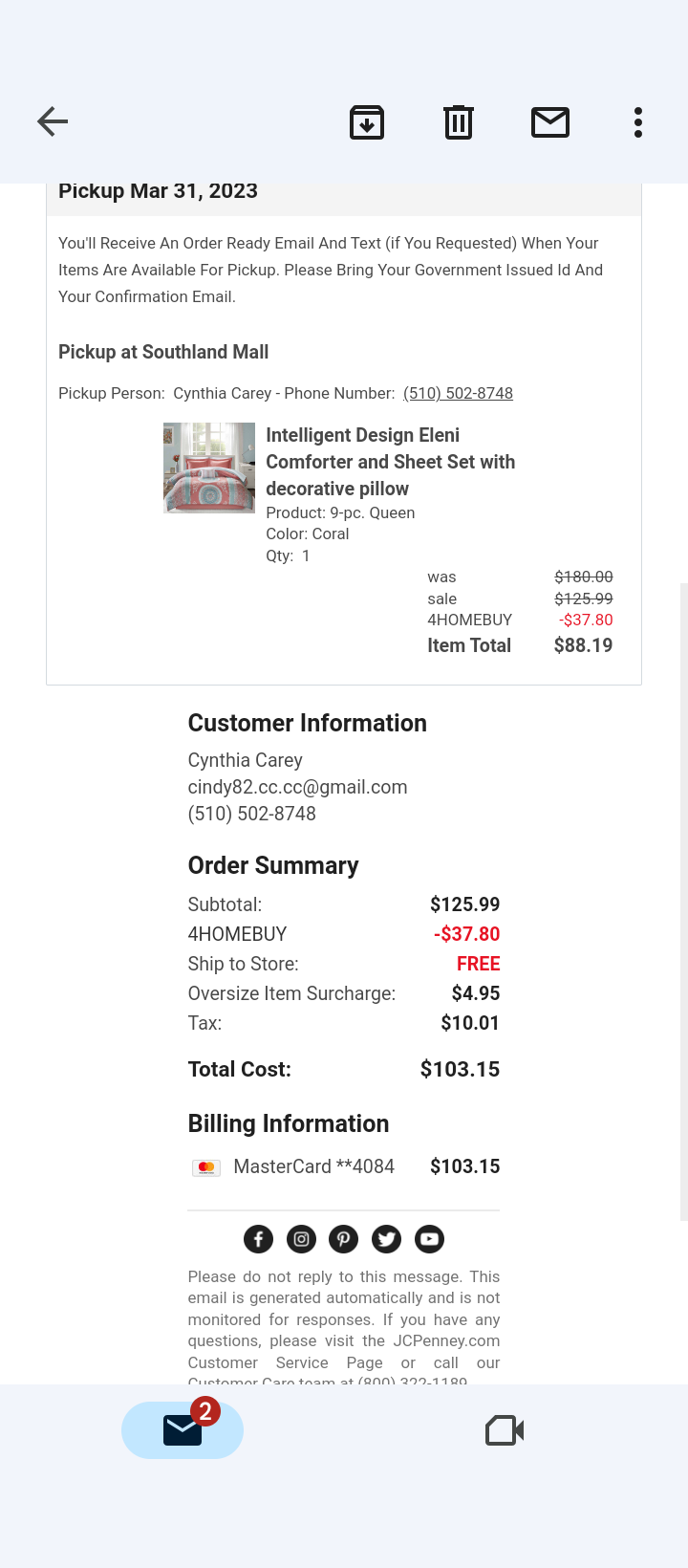Open the Twitter social icon
The width and height of the screenshot is (688, 1568).
386,1239
